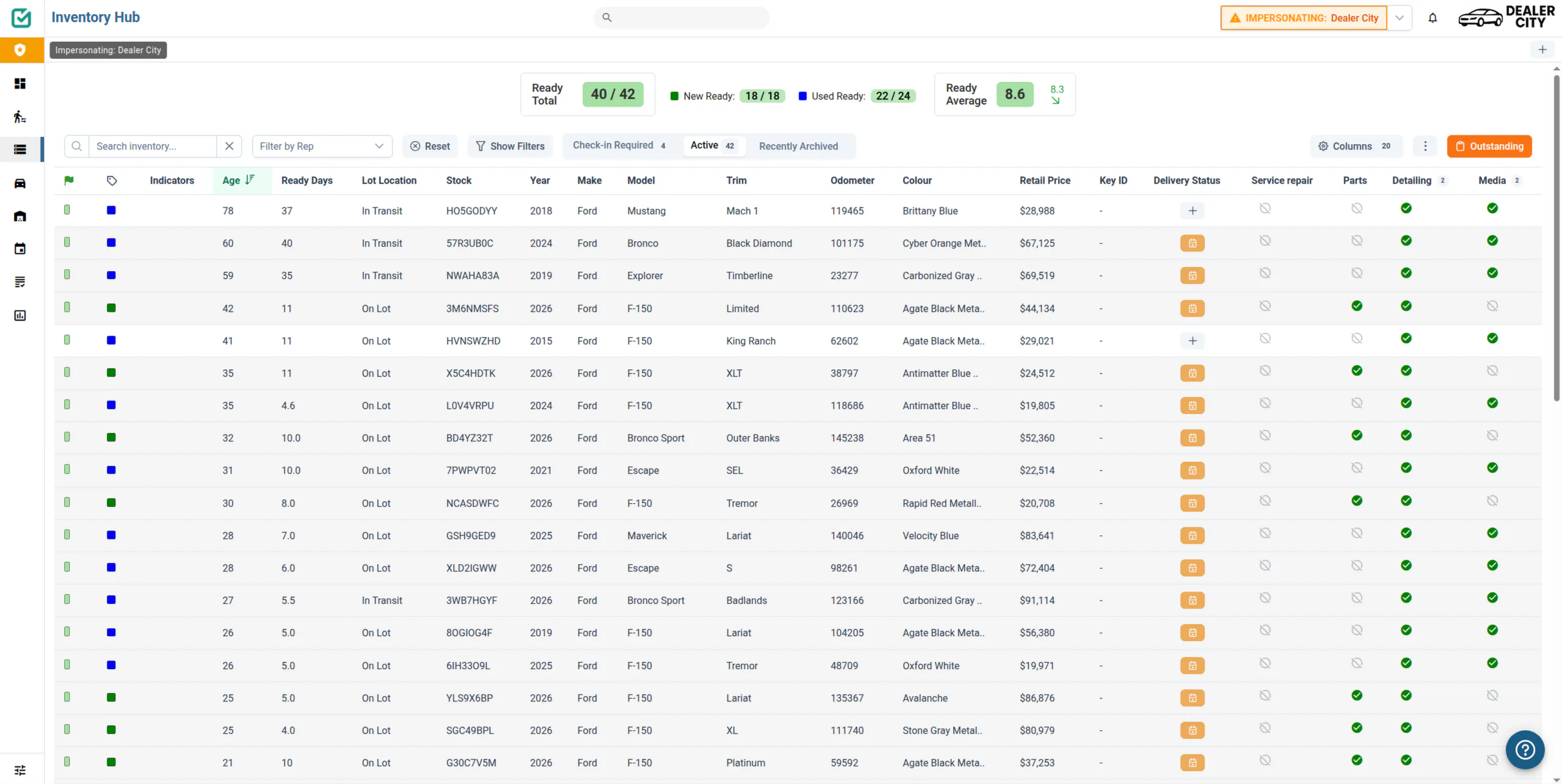The width and height of the screenshot is (1562, 784).
Task: Open the three-dot more options menu
Action: point(1425,146)
